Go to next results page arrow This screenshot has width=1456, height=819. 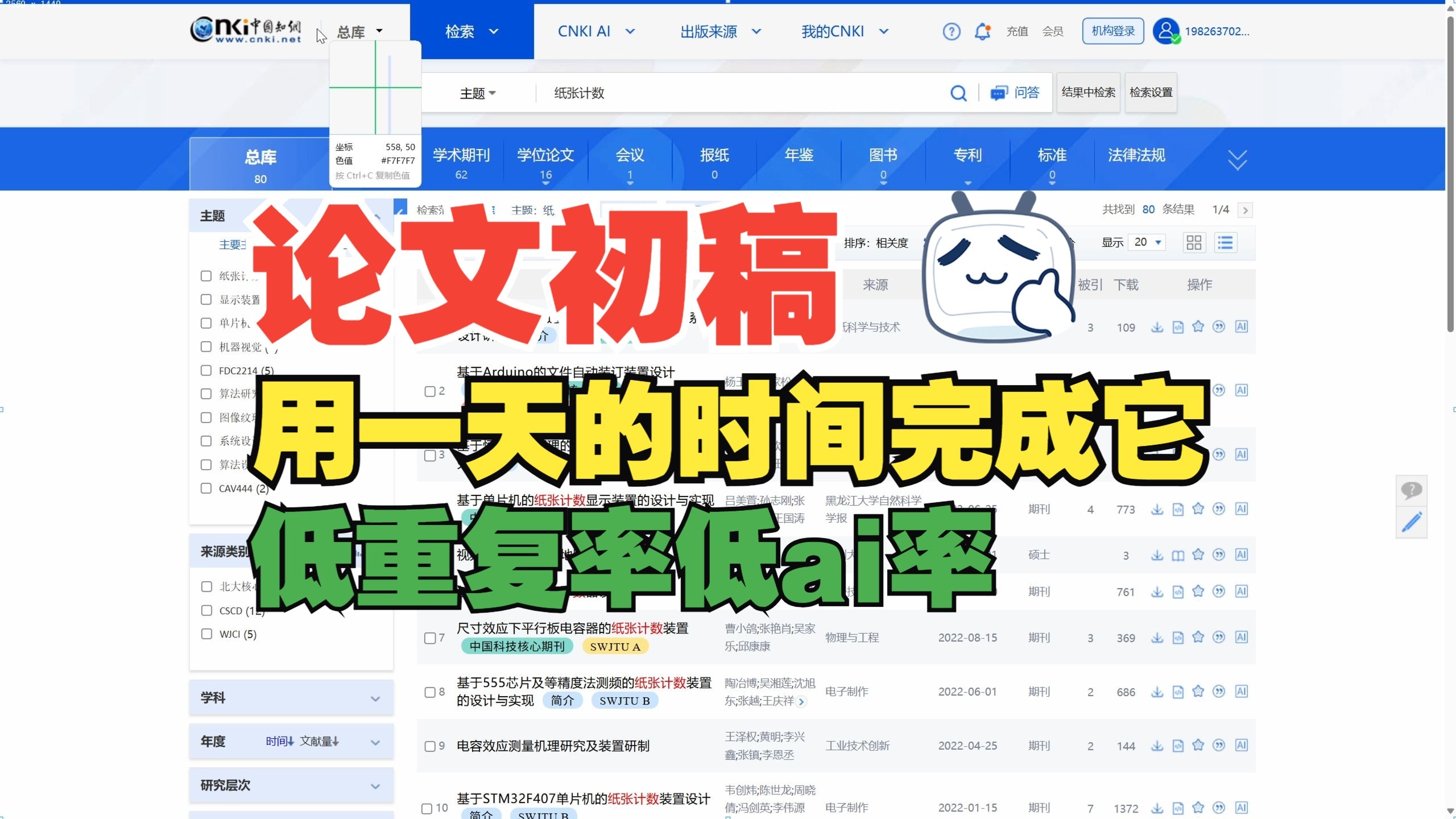(1245, 210)
